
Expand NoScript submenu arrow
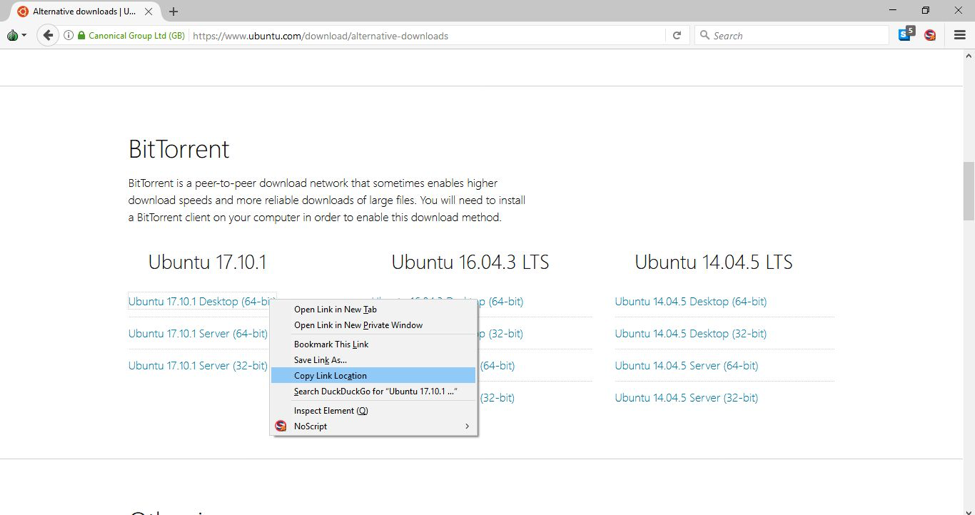click(x=467, y=426)
